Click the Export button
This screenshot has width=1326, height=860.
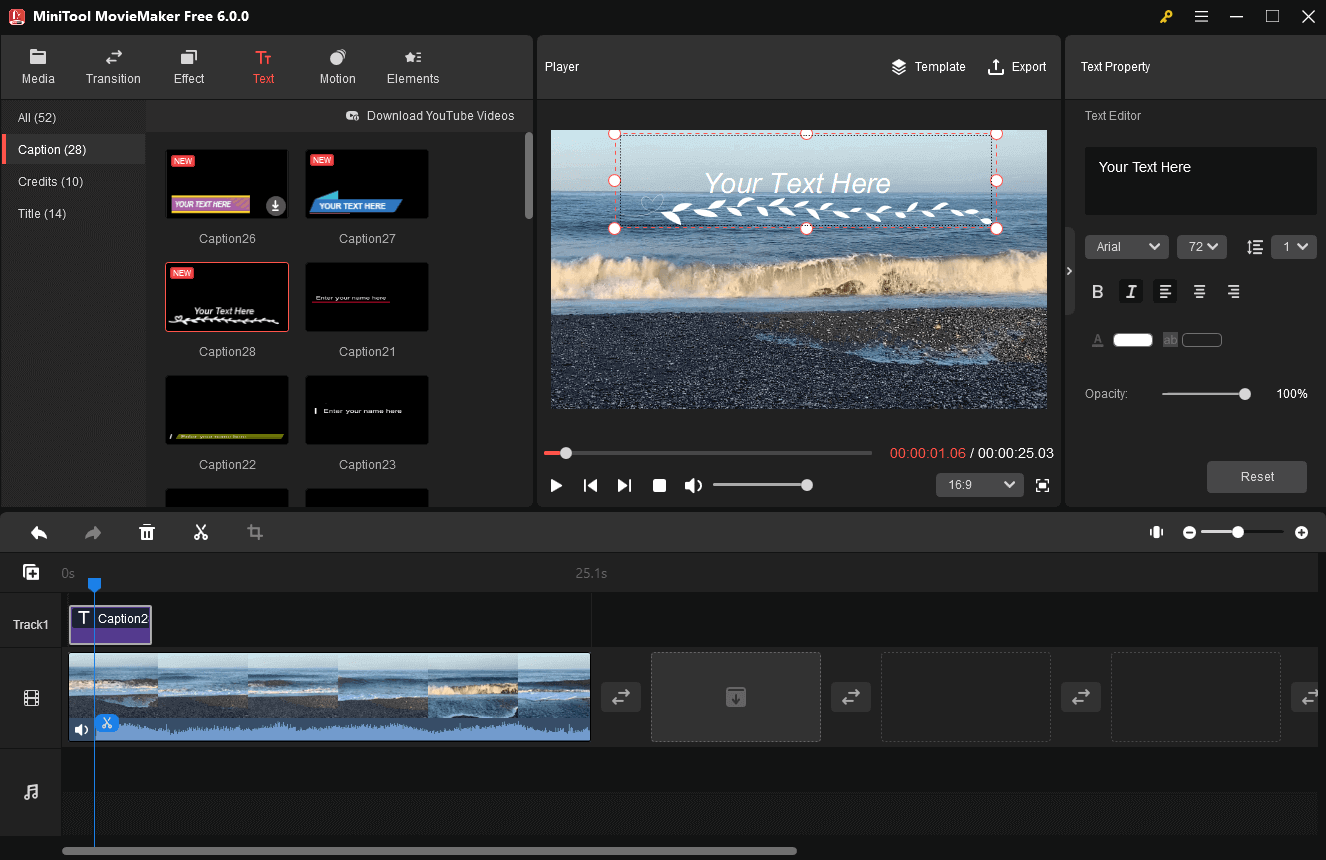[1017, 67]
